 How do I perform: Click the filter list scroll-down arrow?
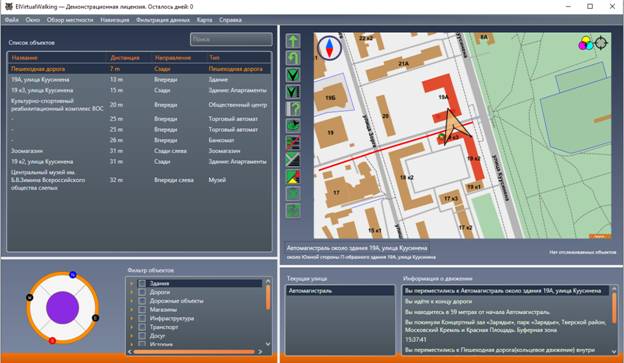point(268,344)
